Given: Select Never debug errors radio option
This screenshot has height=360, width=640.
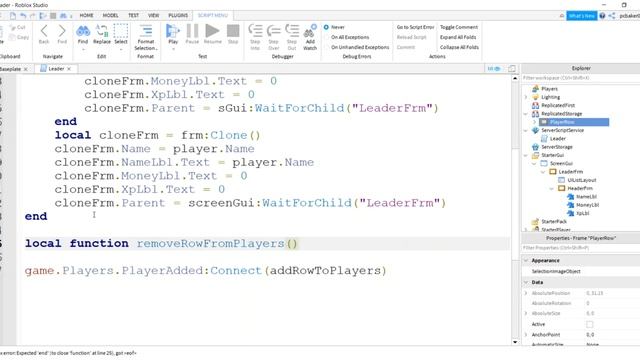Looking at the screenshot, I should [326, 27].
